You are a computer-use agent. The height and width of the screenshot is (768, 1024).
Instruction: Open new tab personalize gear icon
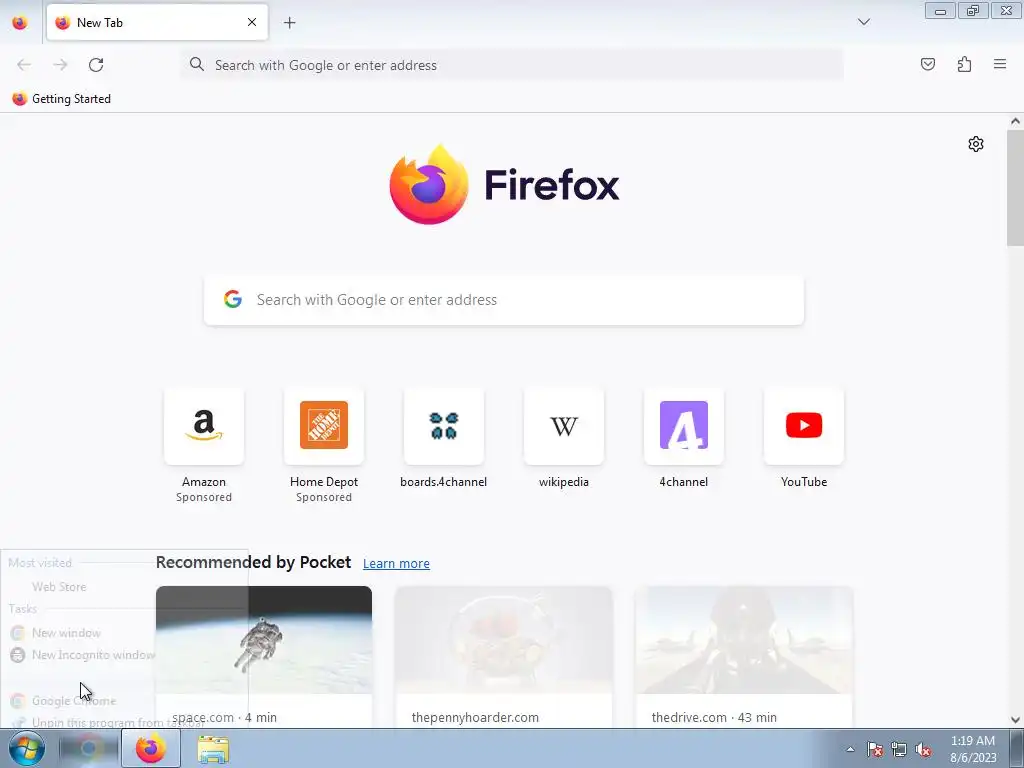pos(976,144)
